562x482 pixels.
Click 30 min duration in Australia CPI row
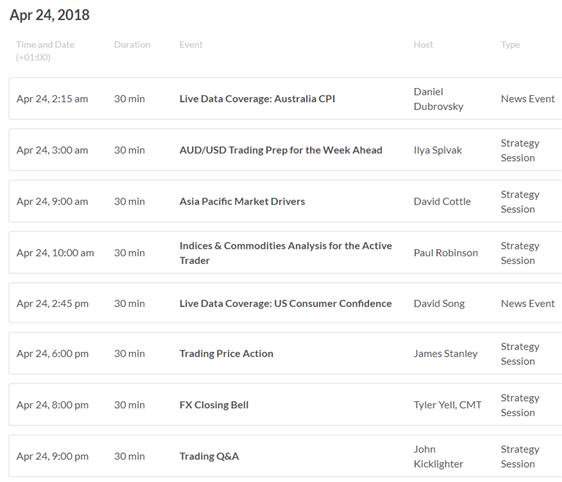(x=130, y=99)
